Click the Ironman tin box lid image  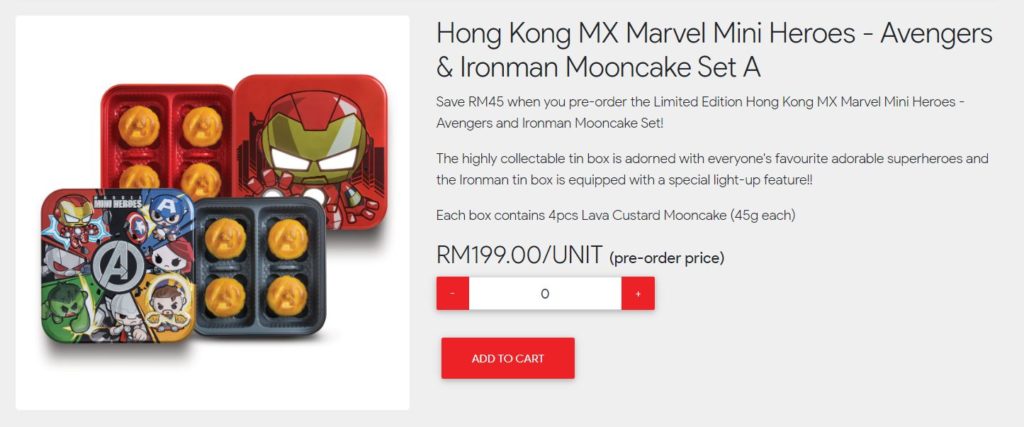pyautogui.click(x=310, y=151)
